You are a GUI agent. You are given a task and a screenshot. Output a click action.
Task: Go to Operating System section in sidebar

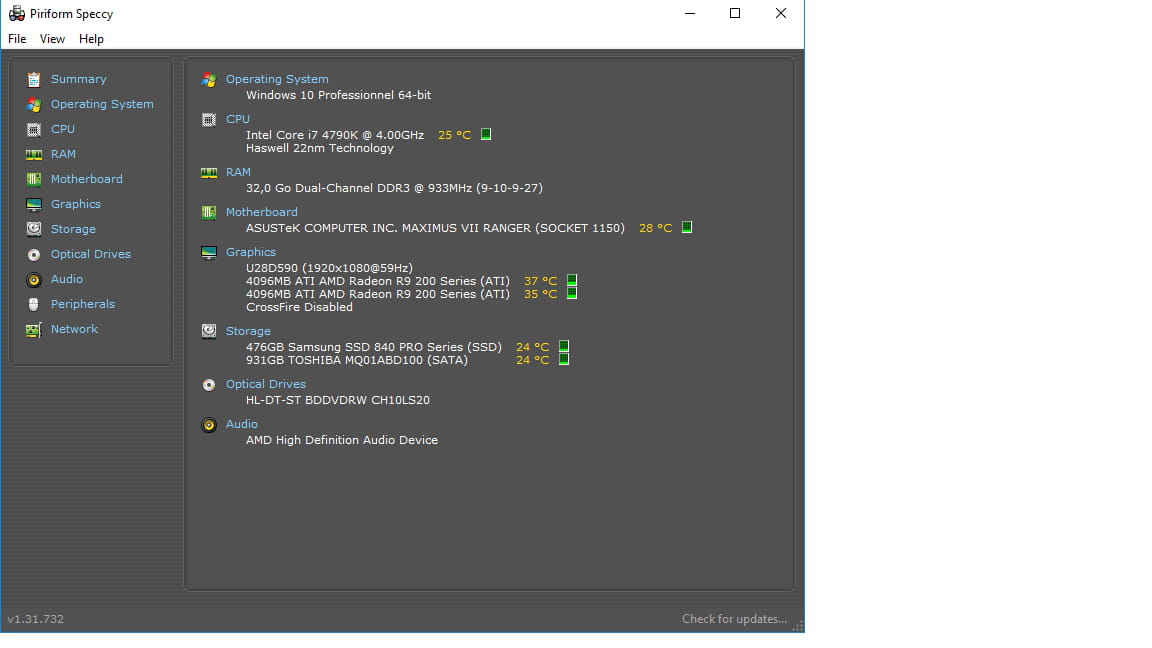[102, 104]
